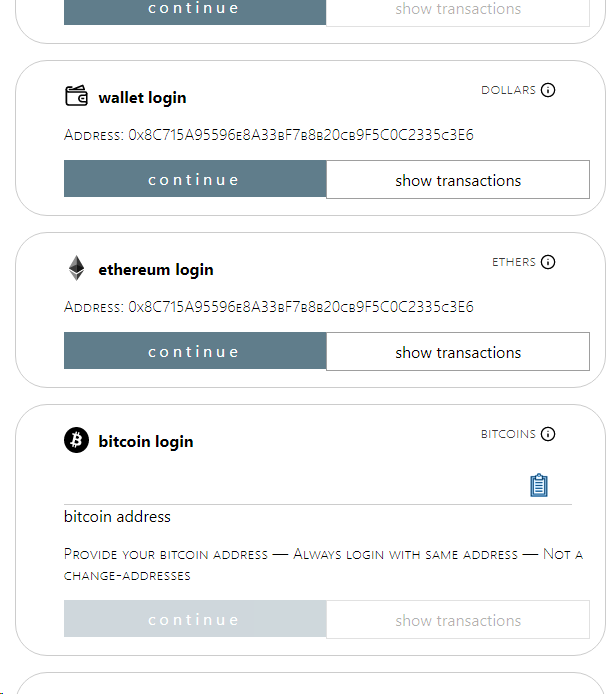Continue with wallet login
Screen dimensions: 613x694
[195, 180]
